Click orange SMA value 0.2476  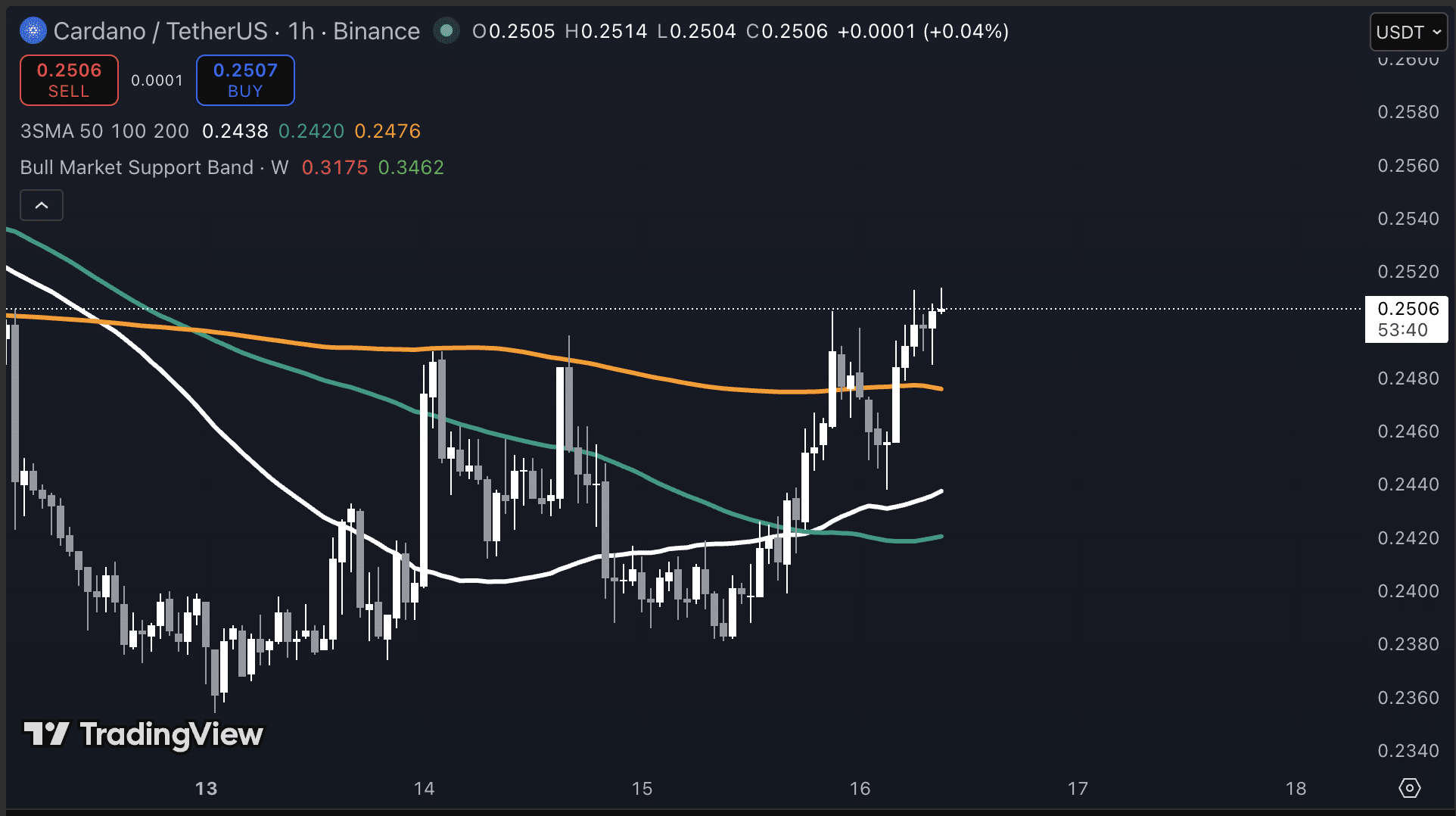387,131
